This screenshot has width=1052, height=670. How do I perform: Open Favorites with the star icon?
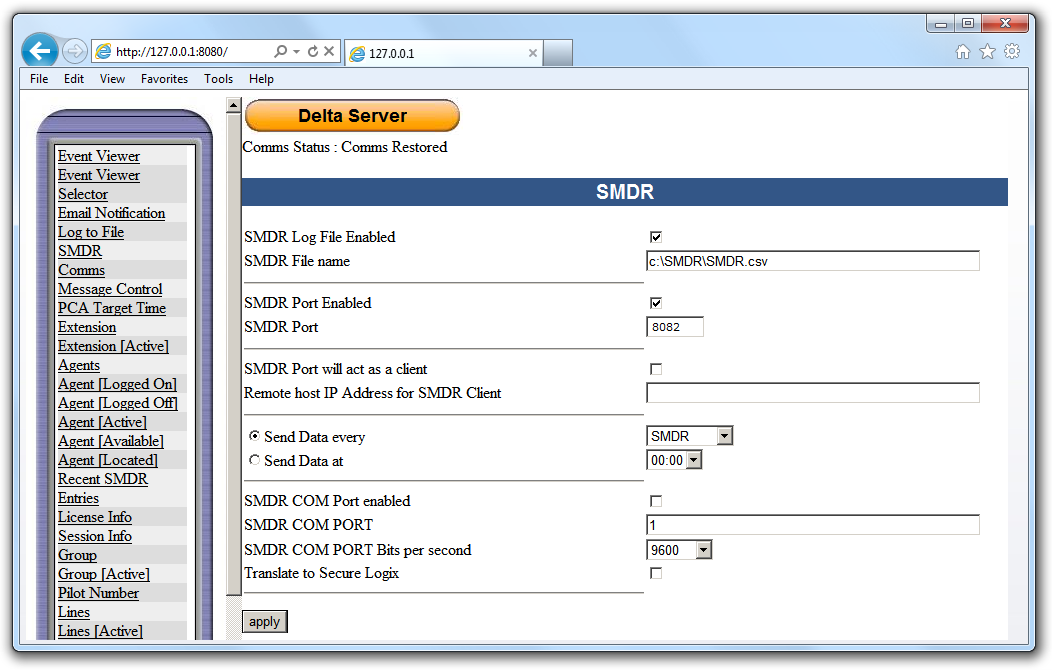[987, 50]
